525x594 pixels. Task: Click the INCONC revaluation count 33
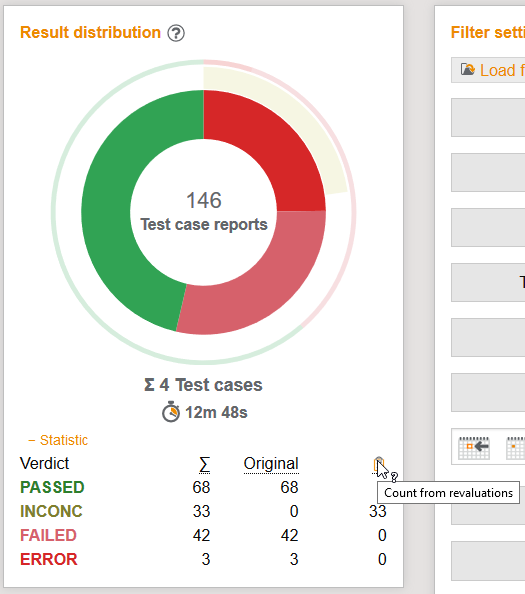point(378,511)
